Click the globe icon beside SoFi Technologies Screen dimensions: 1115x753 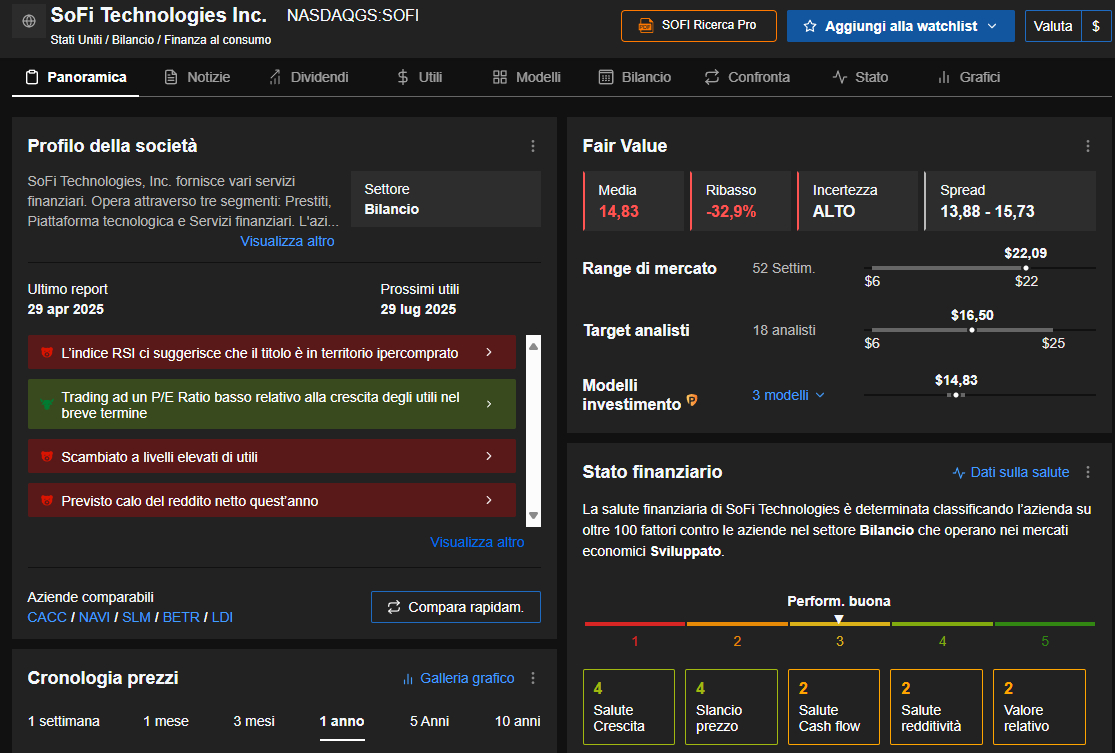(28, 21)
